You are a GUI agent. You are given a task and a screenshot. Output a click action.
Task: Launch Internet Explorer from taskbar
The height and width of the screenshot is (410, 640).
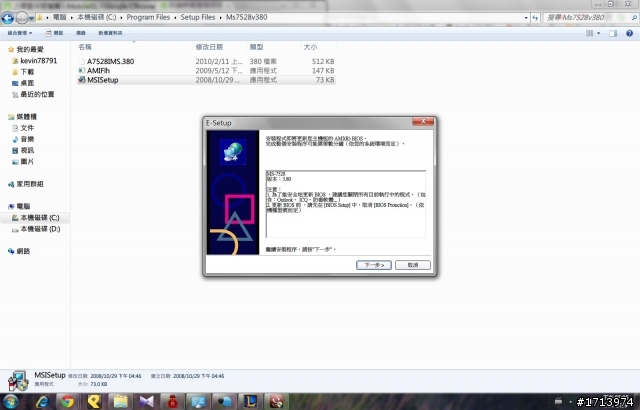pyautogui.click(x=43, y=401)
